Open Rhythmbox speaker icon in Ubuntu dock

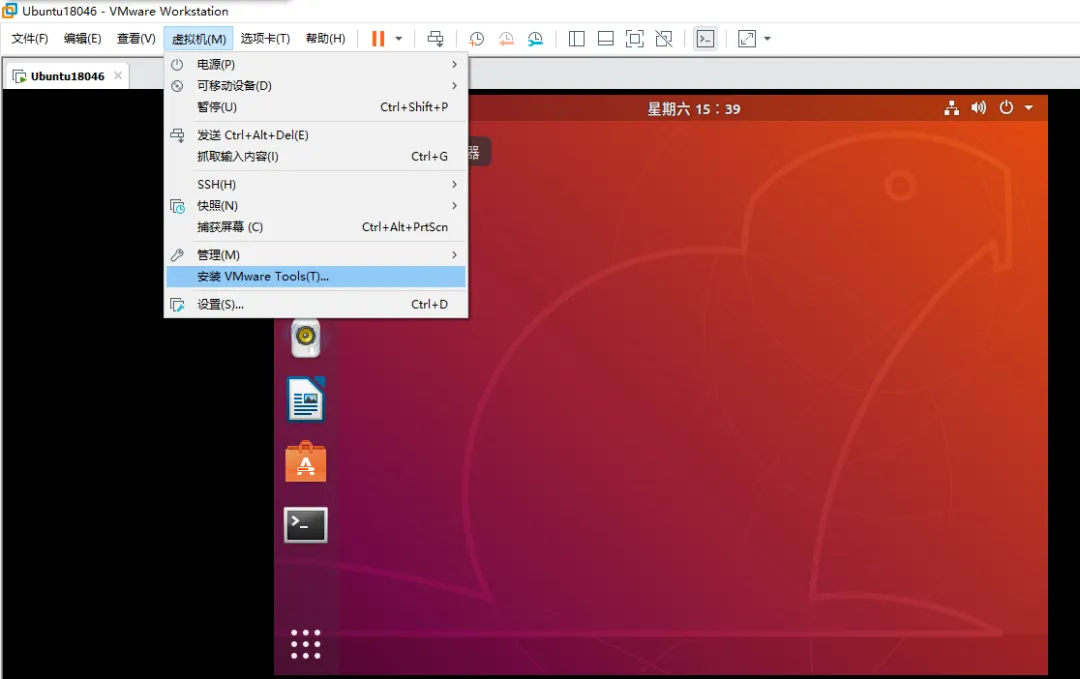pyautogui.click(x=306, y=337)
